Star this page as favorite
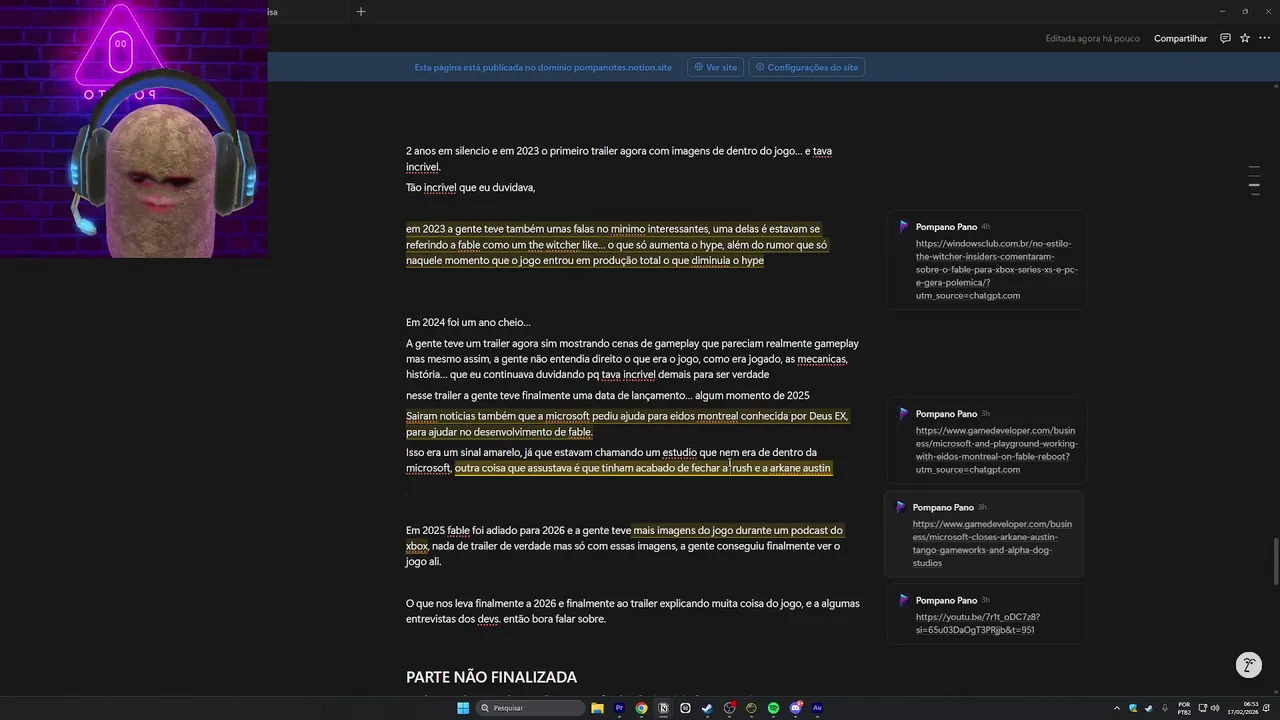The width and height of the screenshot is (1280, 720). 1245,38
